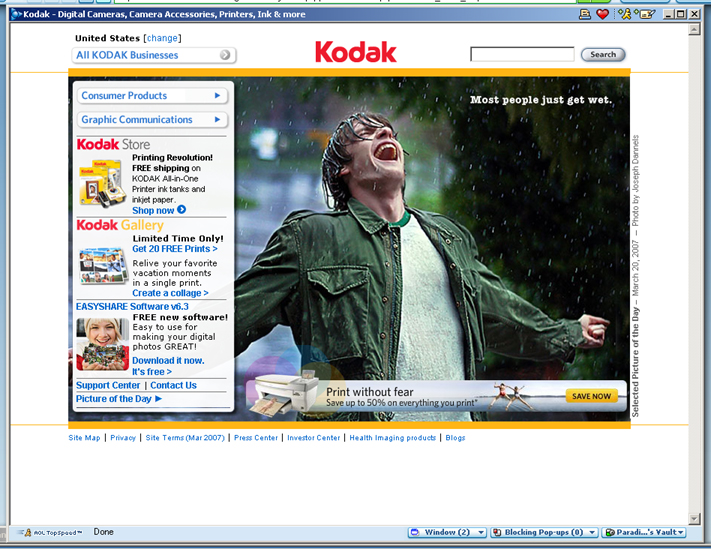
Task: Click the Site Map footer link
Action: (84, 438)
